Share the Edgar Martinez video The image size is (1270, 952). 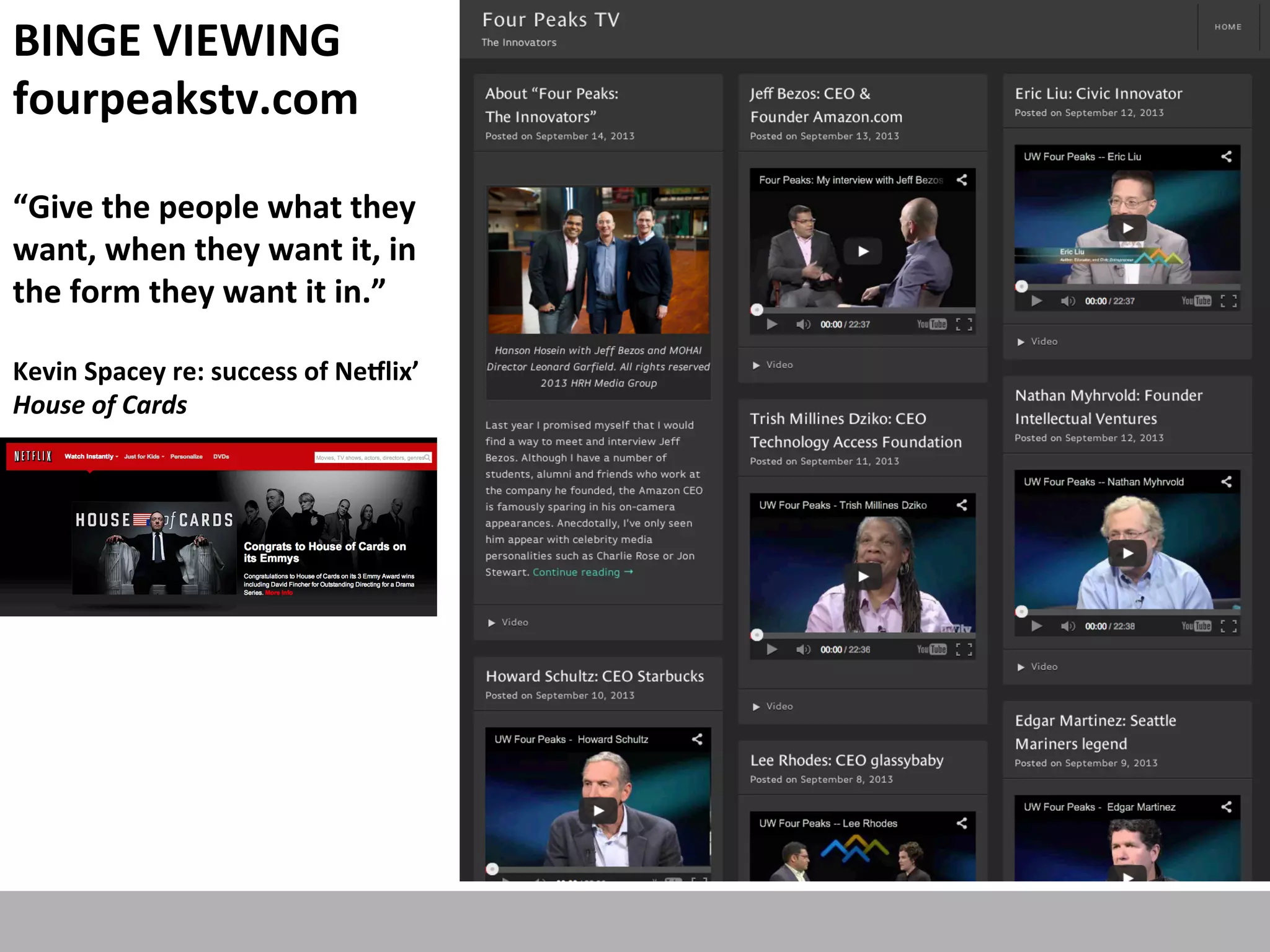click(1226, 806)
